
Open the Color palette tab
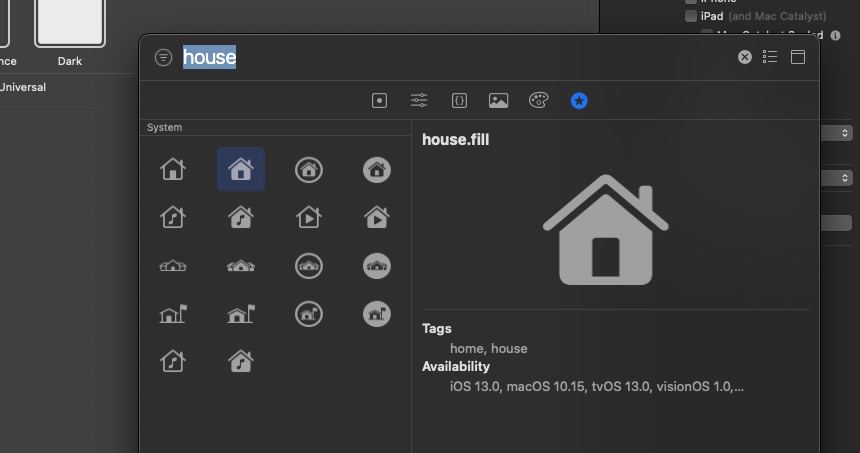pyautogui.click(x=538, y=100)
